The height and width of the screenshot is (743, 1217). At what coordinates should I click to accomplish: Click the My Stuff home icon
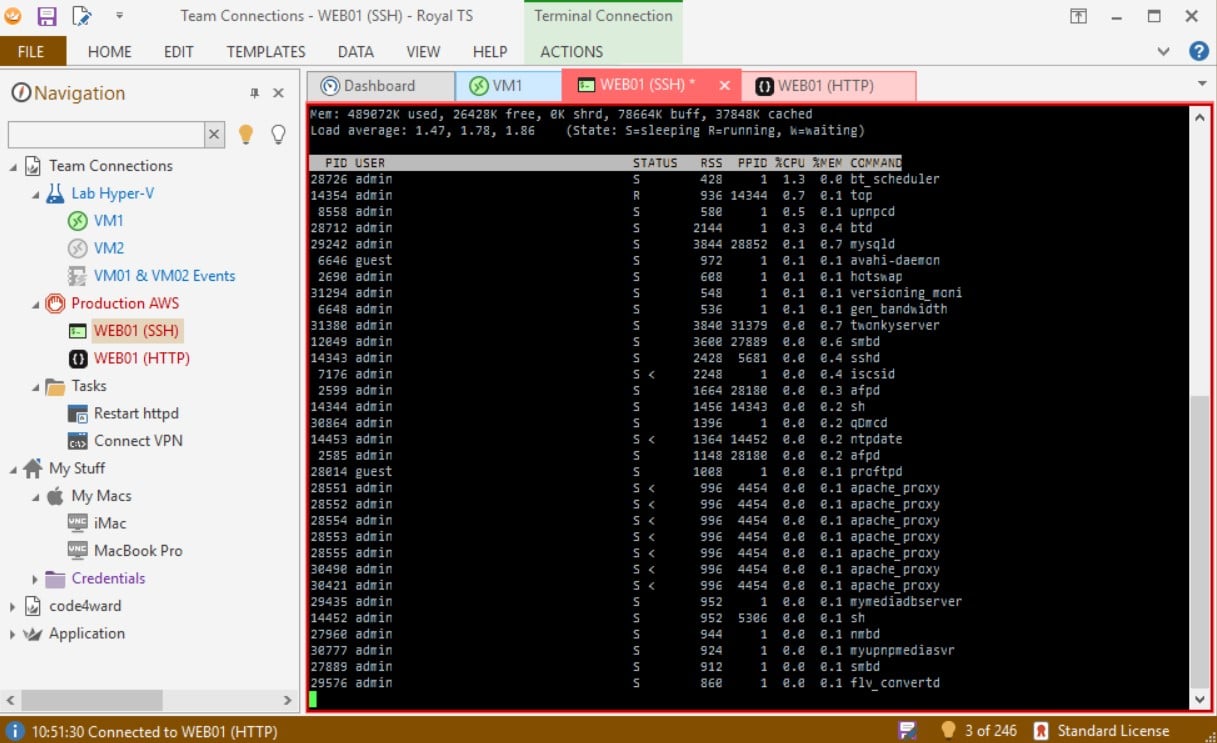[x=33, y=468]
